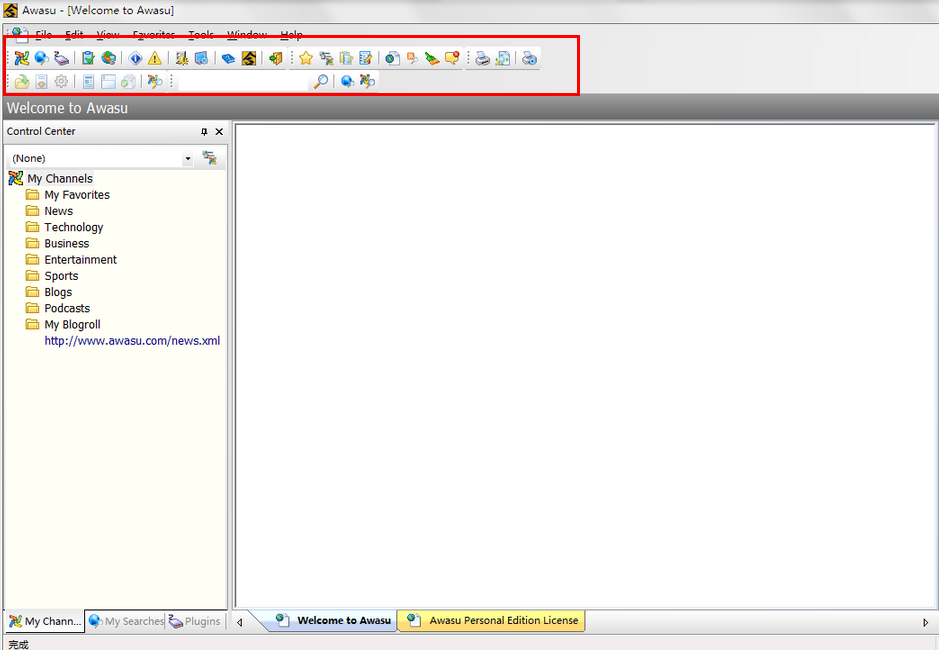939x650 pixels.
Task: Click the print preview page icon
Action: tap(503, 58)
